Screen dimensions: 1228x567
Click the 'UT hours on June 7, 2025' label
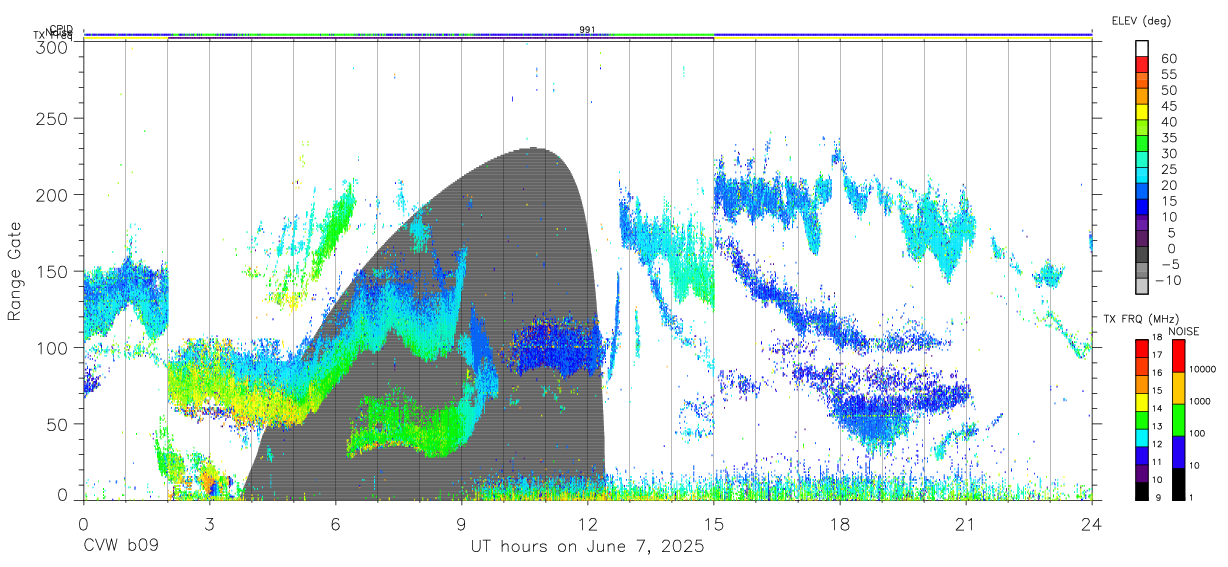point(588,547)
